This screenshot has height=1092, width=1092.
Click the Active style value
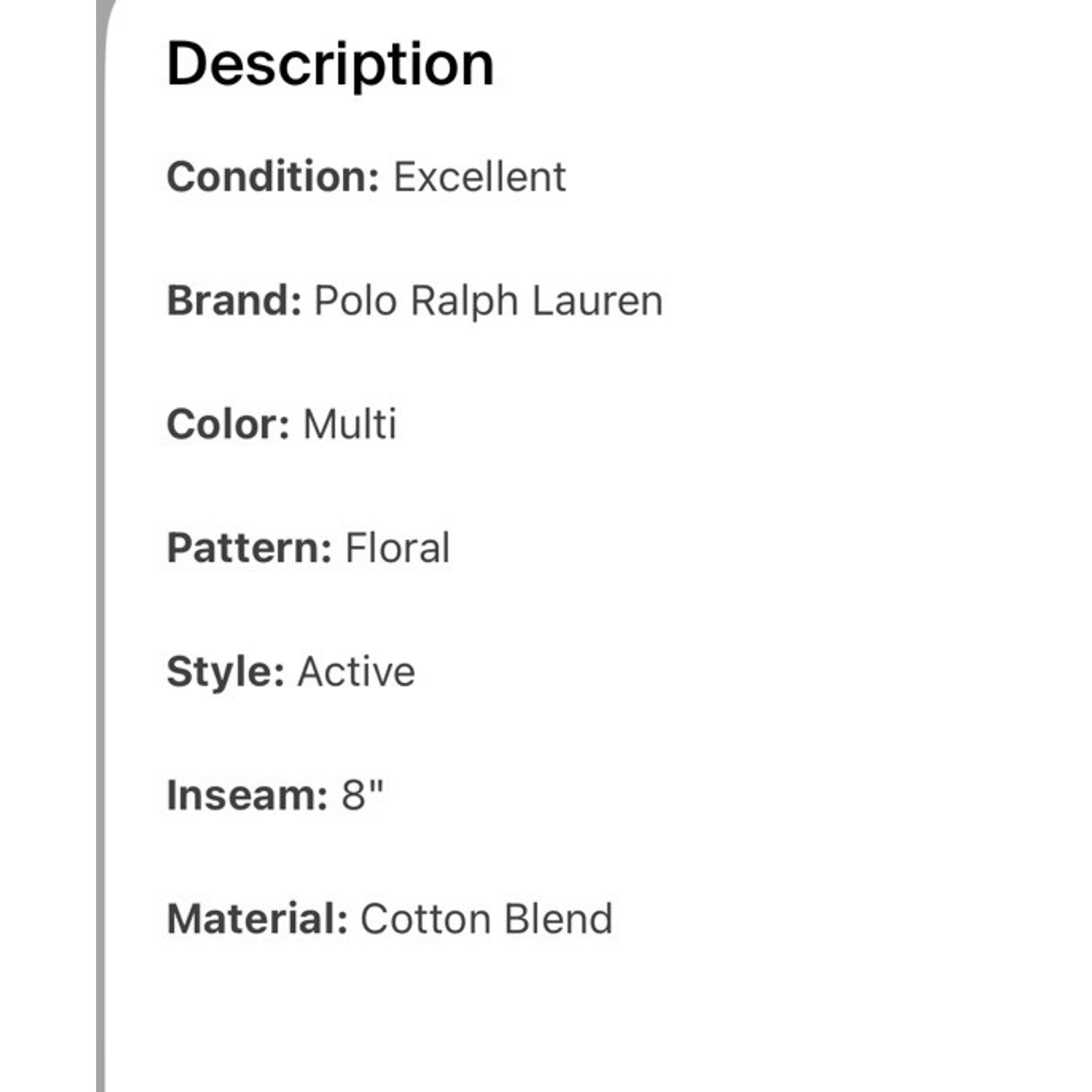point(356,672)
